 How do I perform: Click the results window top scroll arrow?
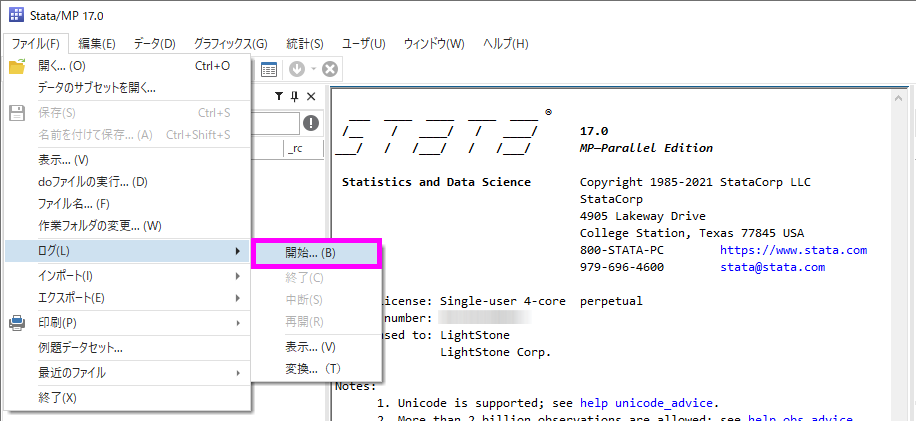(x=901, y=101)
